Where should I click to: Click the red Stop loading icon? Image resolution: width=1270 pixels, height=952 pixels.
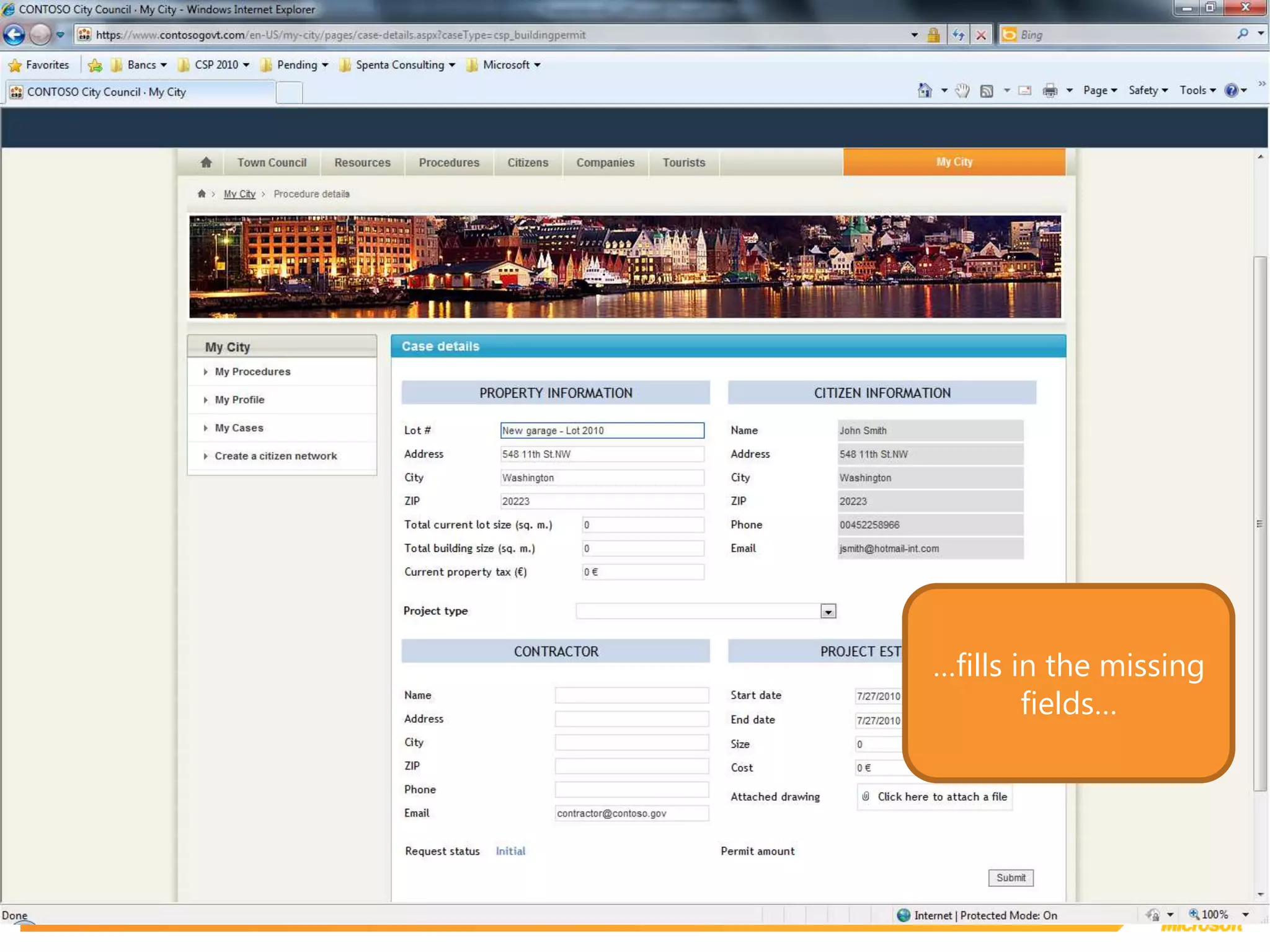click(981, 35)
